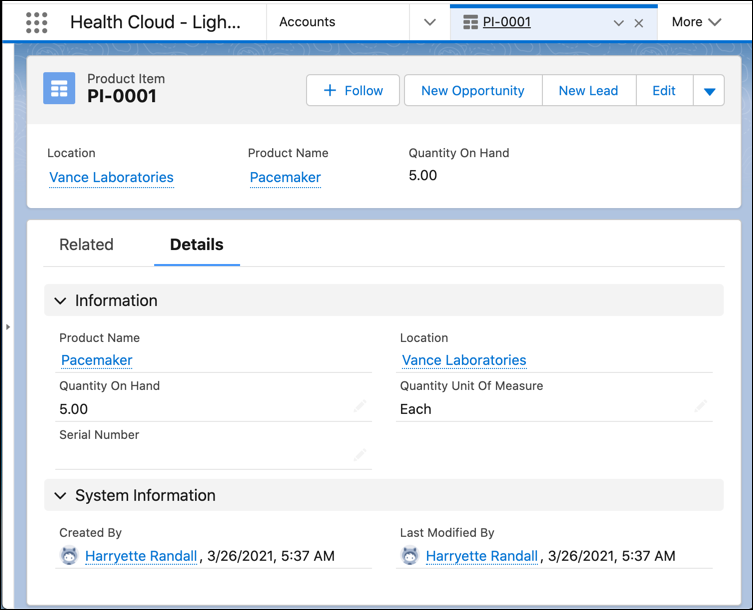Click the Each unit of measure value
The width and height of the screenshot is (753, 610).
point(415,409)
